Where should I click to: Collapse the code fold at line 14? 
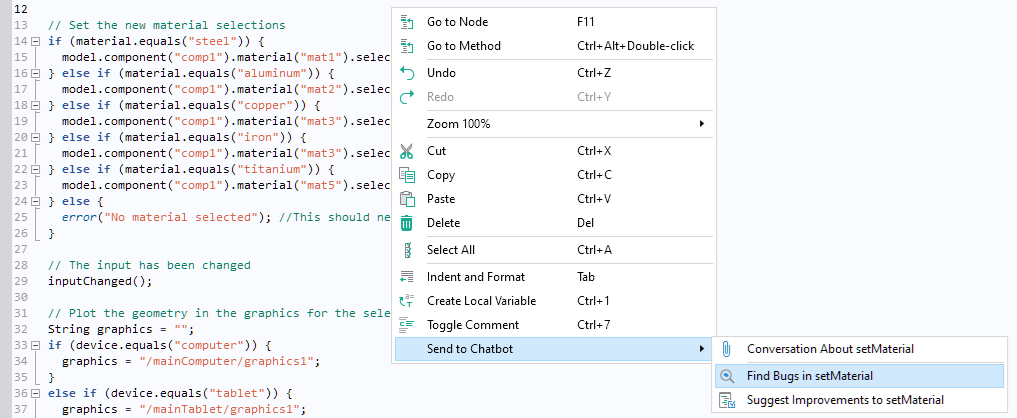(x=36, y=41)
